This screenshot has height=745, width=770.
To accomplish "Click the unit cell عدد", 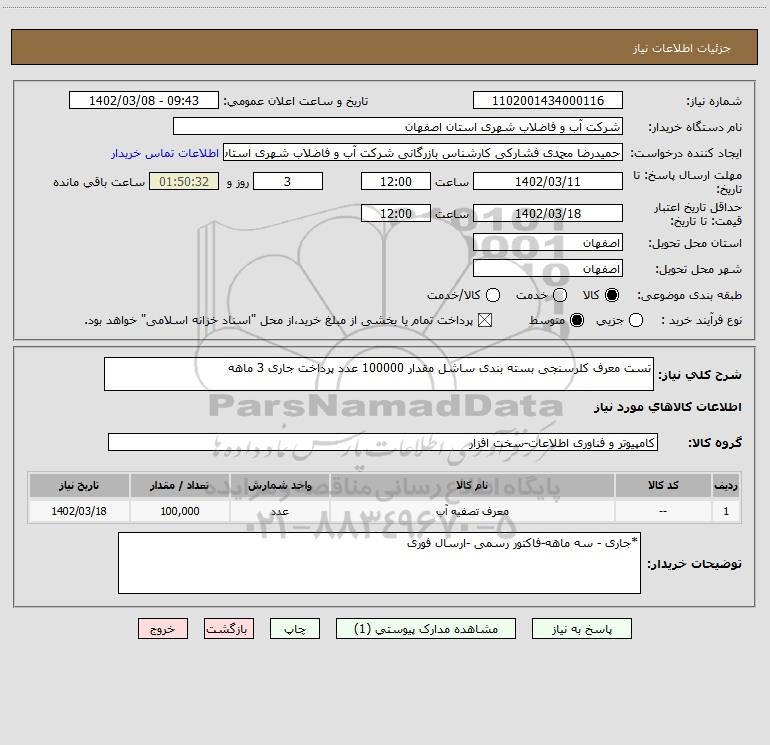I will tap(279, 511).
